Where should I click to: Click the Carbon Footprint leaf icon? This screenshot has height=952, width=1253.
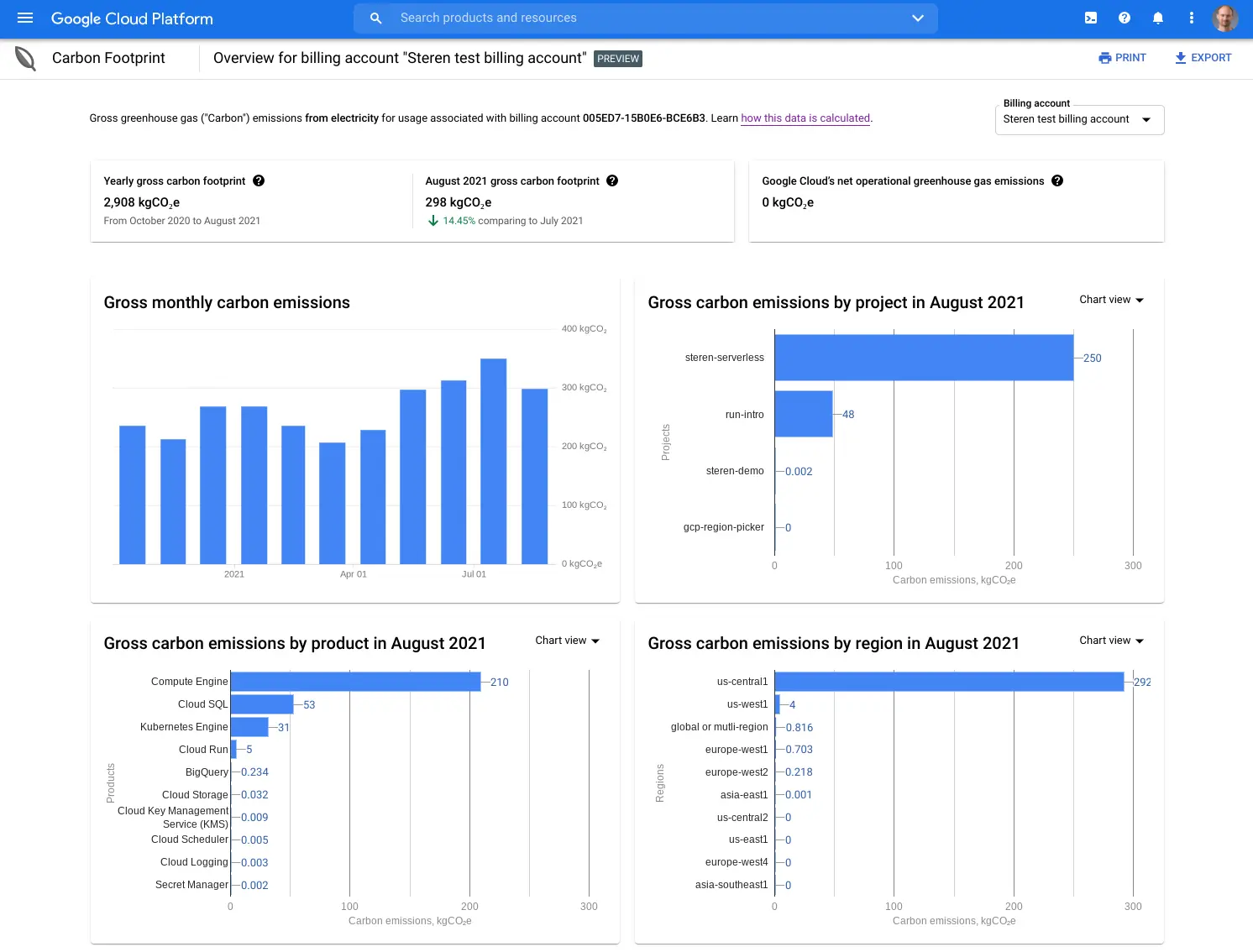pos(24,58)
